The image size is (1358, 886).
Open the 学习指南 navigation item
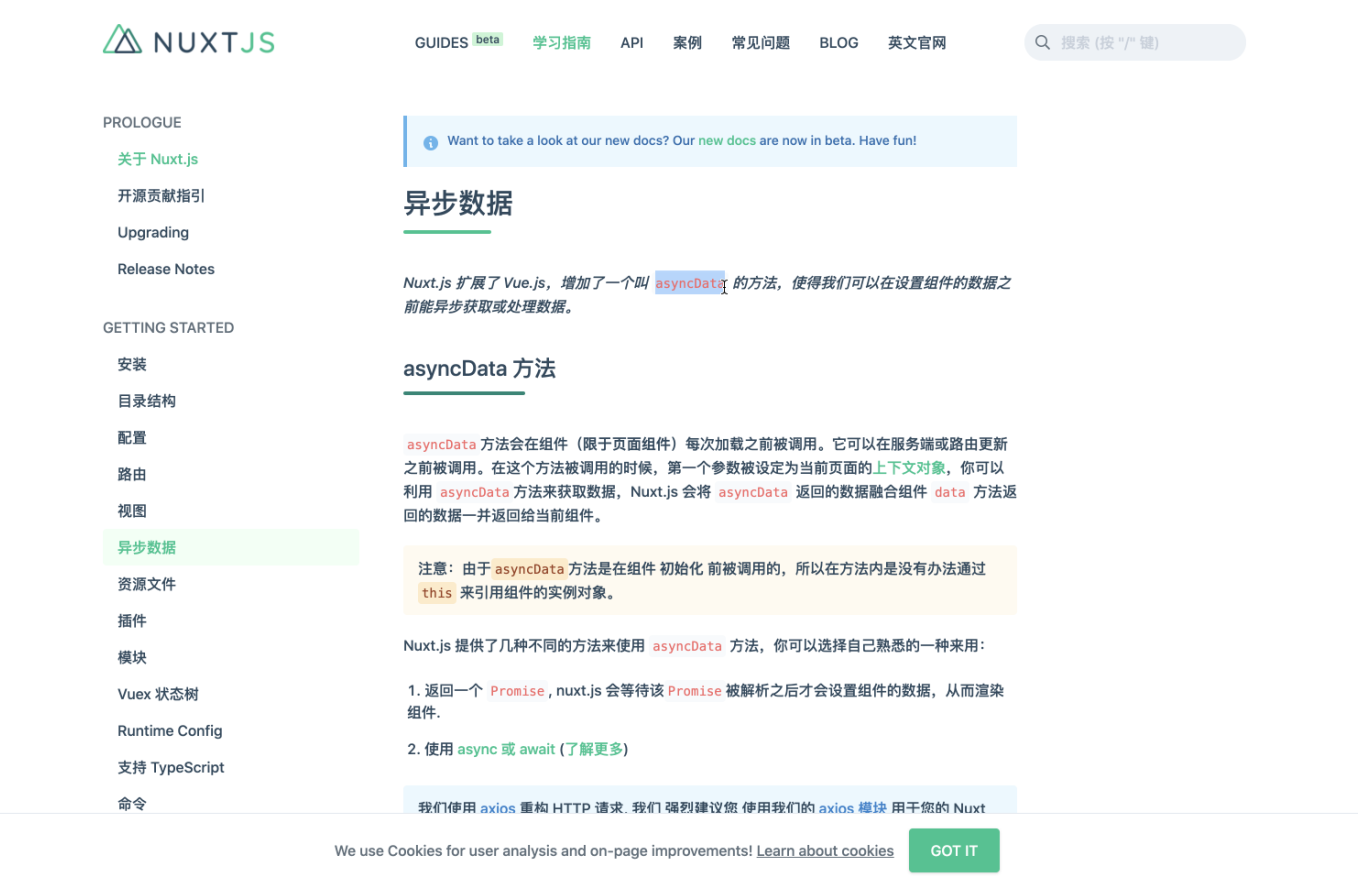(561, 42)
